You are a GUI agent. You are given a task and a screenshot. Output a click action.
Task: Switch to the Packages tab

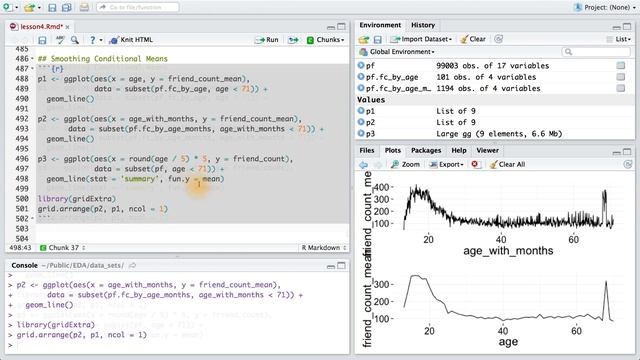(426, 151)
